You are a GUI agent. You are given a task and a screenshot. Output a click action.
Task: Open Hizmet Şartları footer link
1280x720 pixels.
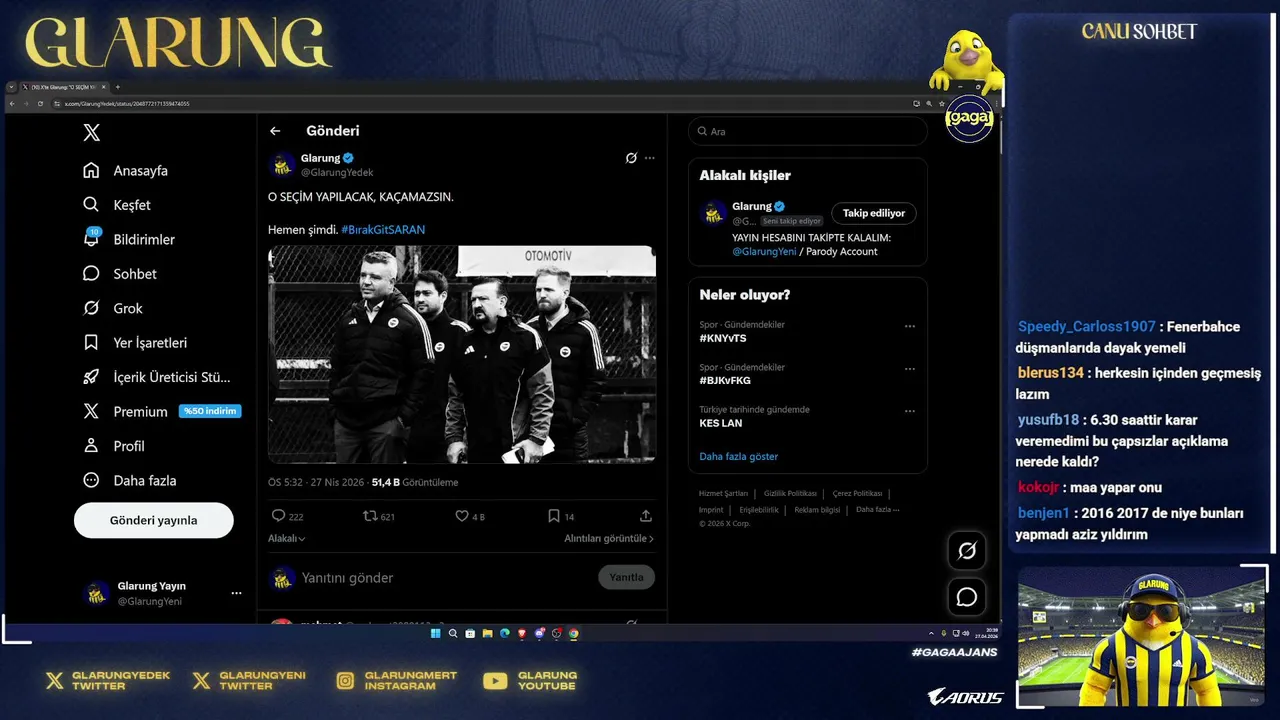coord(723,493)
